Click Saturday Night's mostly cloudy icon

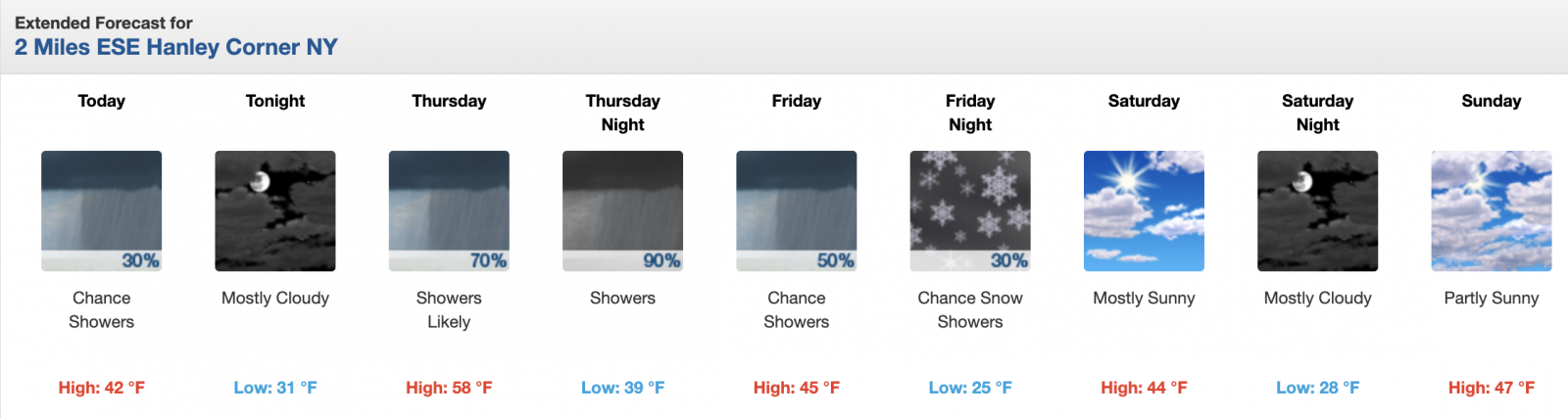(x=1317, y=210)
